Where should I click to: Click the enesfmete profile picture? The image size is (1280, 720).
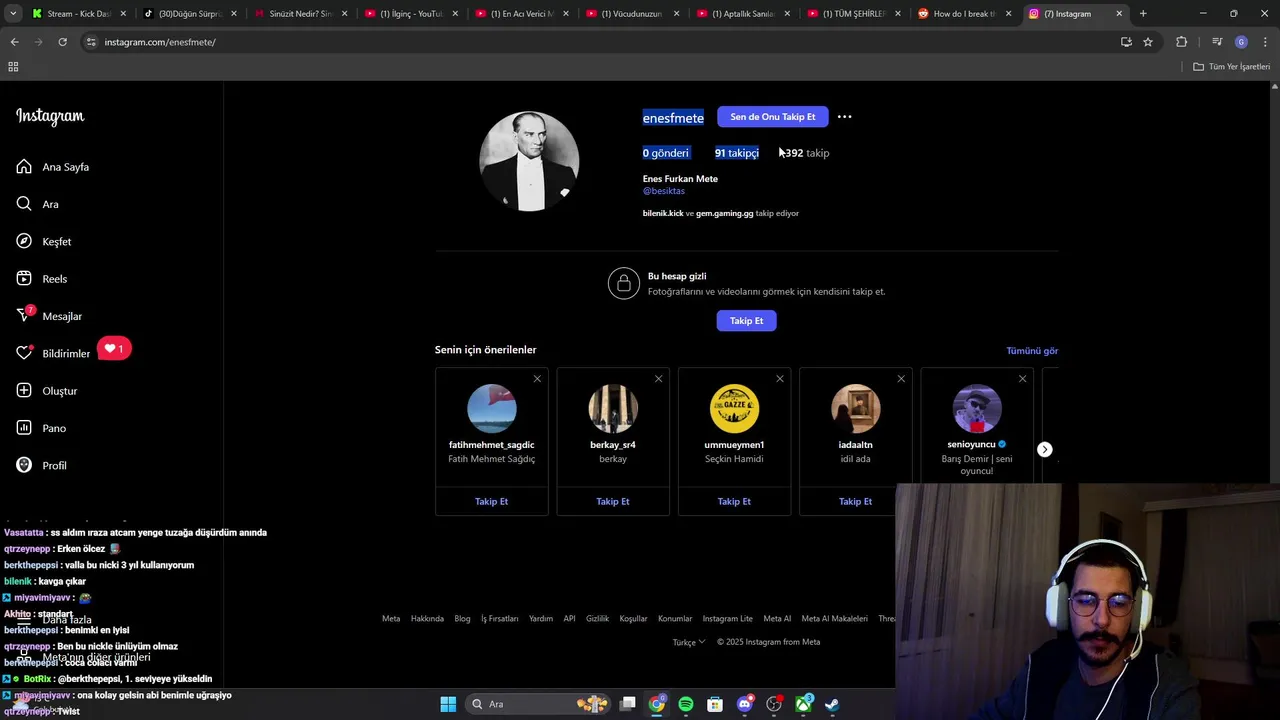(529, 161)
